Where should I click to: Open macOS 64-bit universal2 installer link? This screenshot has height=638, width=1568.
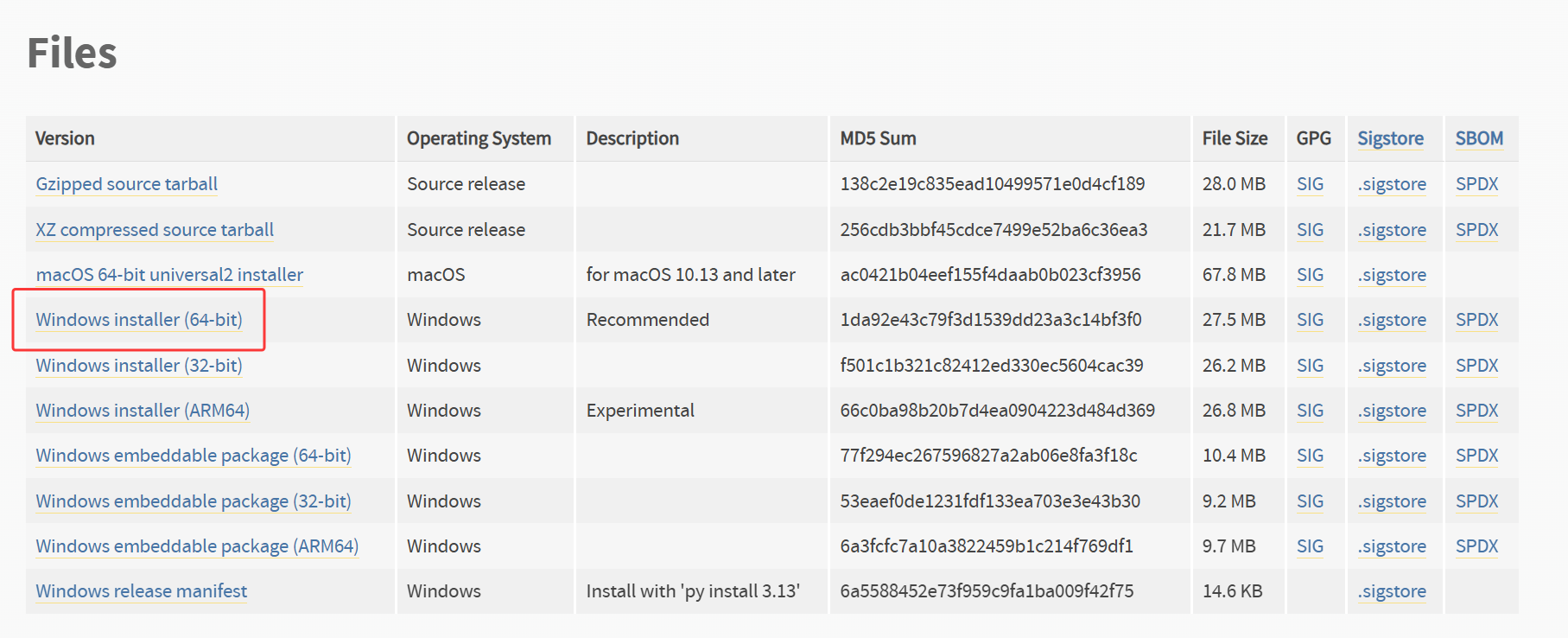point(169,275)
